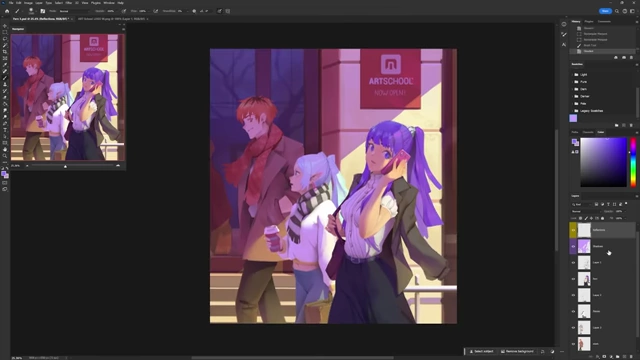The image size is (640, 360).
Task: Toggle visibility of the Frieren layer
Action: pyautogui.click(x=573, y=311)
